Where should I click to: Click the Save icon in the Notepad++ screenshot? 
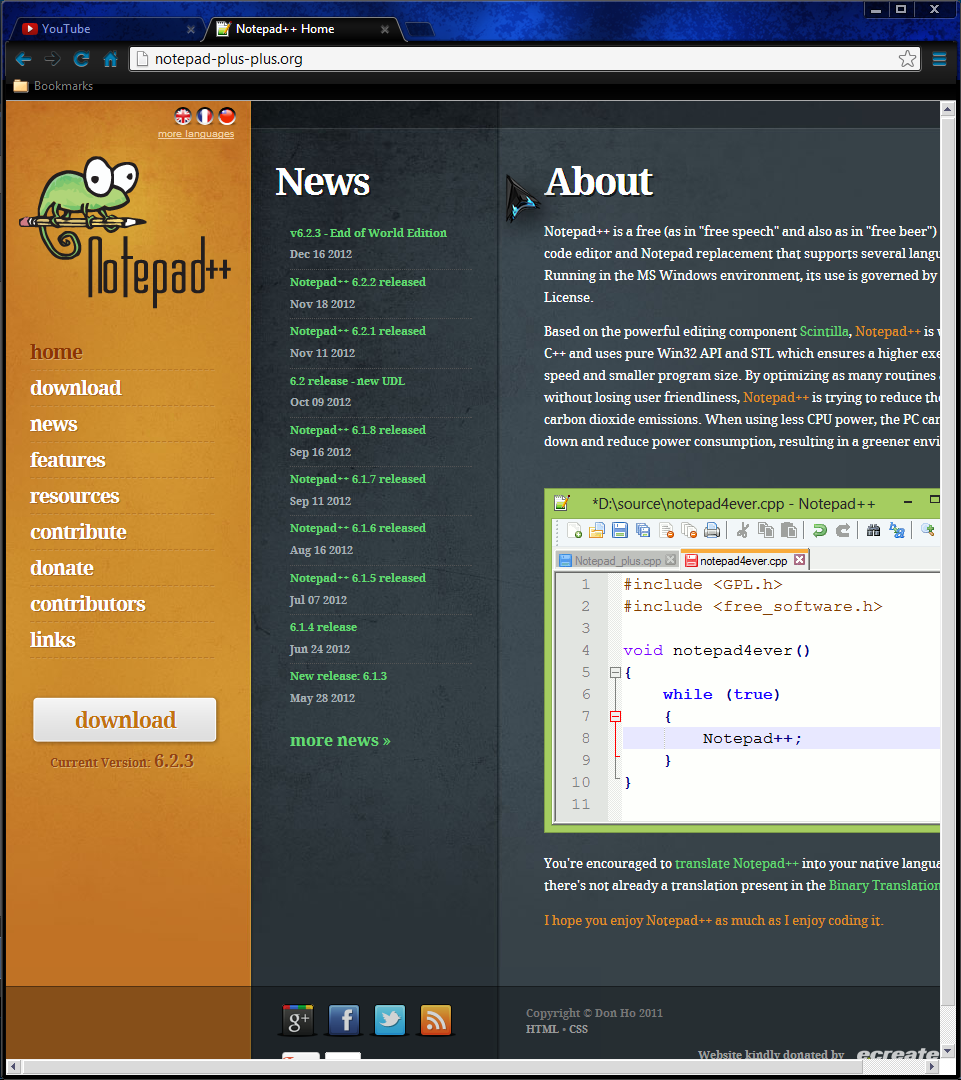click(x=620, y=530)
